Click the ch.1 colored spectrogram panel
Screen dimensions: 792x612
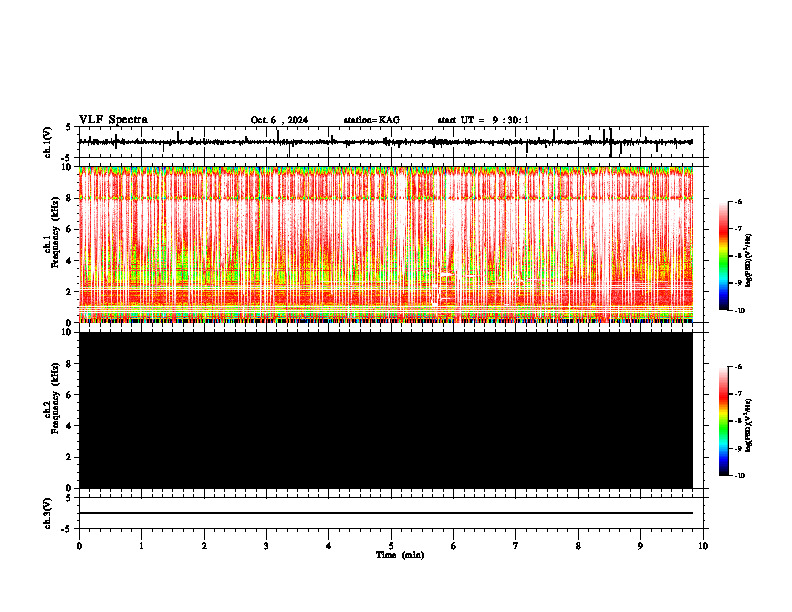pyautogui.click(x=386, y=244)
